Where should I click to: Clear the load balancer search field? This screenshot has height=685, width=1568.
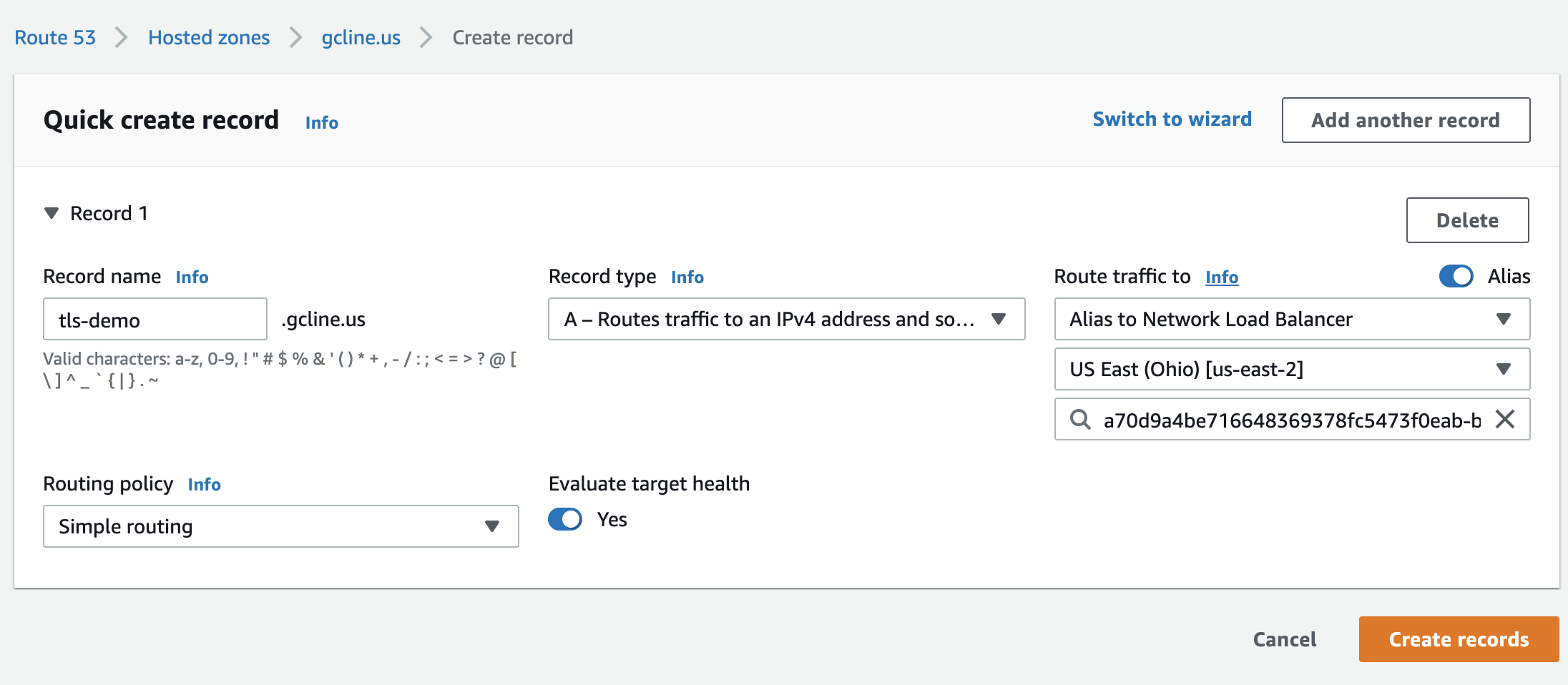click(1505, 419)
